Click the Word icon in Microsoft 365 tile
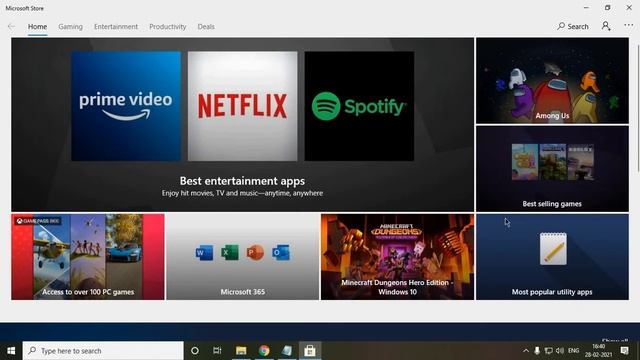640x360 pixels. coord(204,253)
